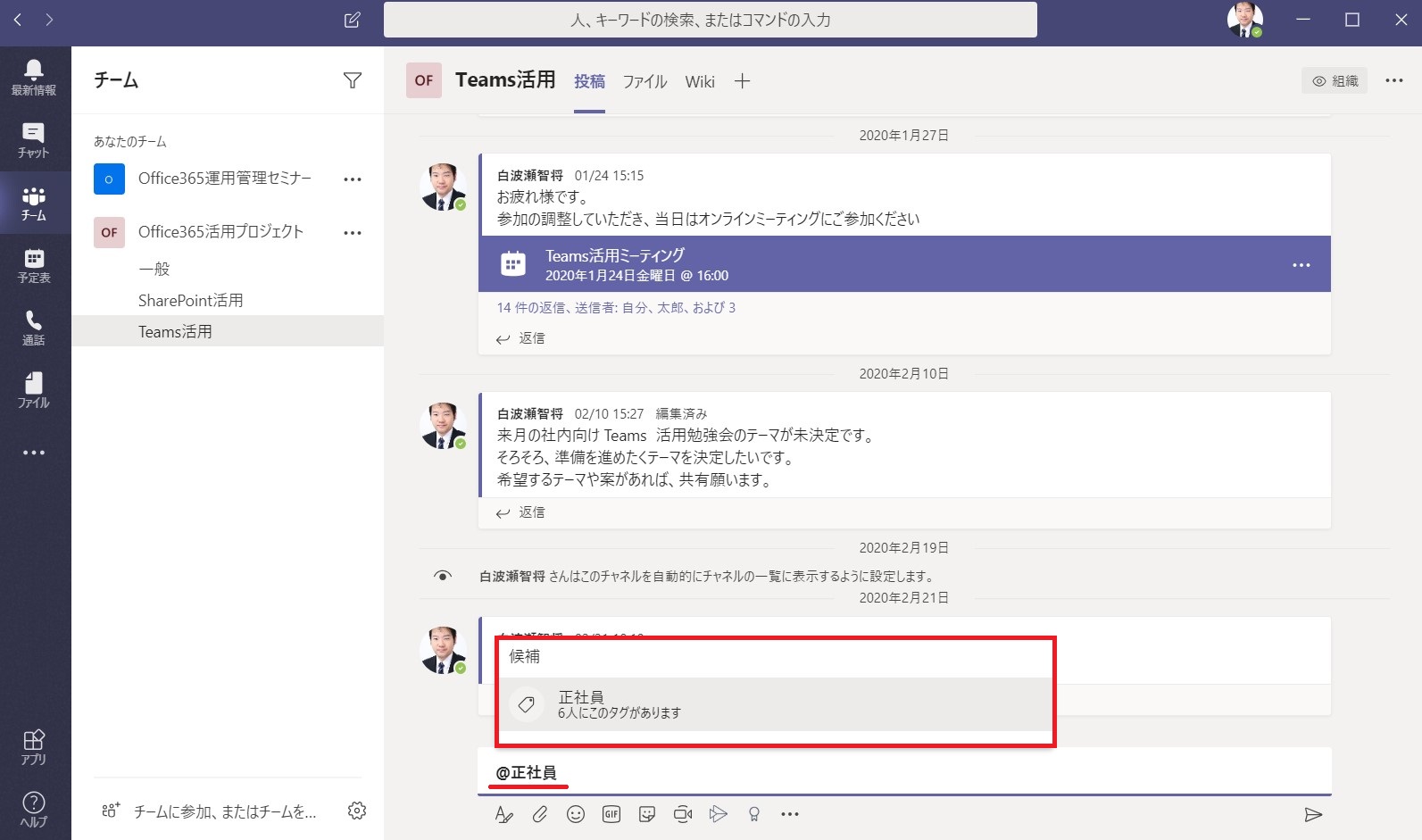The image size is (1422, 840).
Task: Go back with the left arrow
Action: tap(18, 19)
